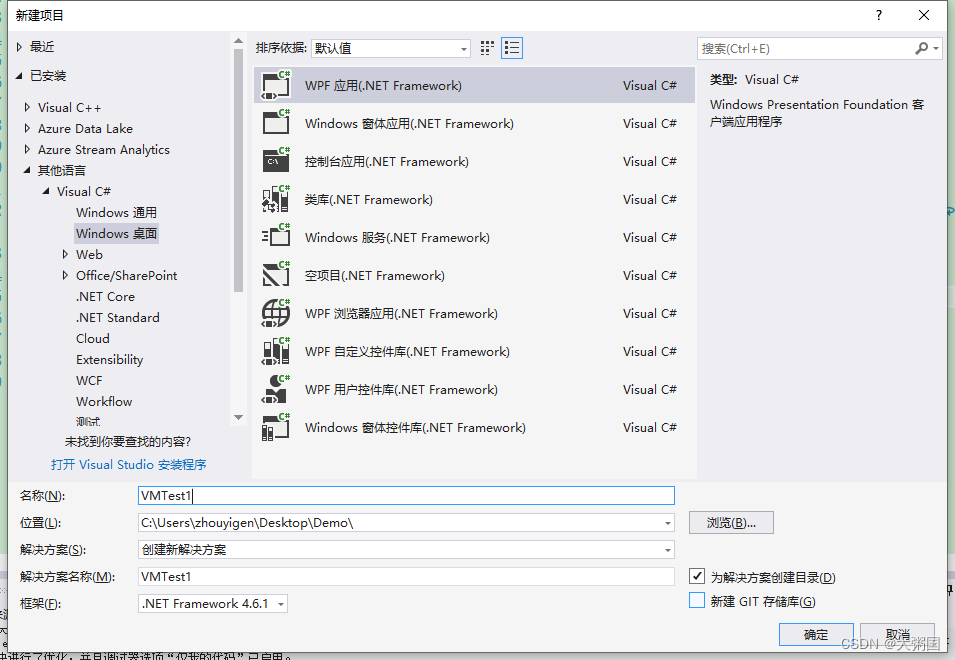This screenshot has height=660, width=955.
Task: Expand the Azure Stream Analytics node
Action: [27, 149]
